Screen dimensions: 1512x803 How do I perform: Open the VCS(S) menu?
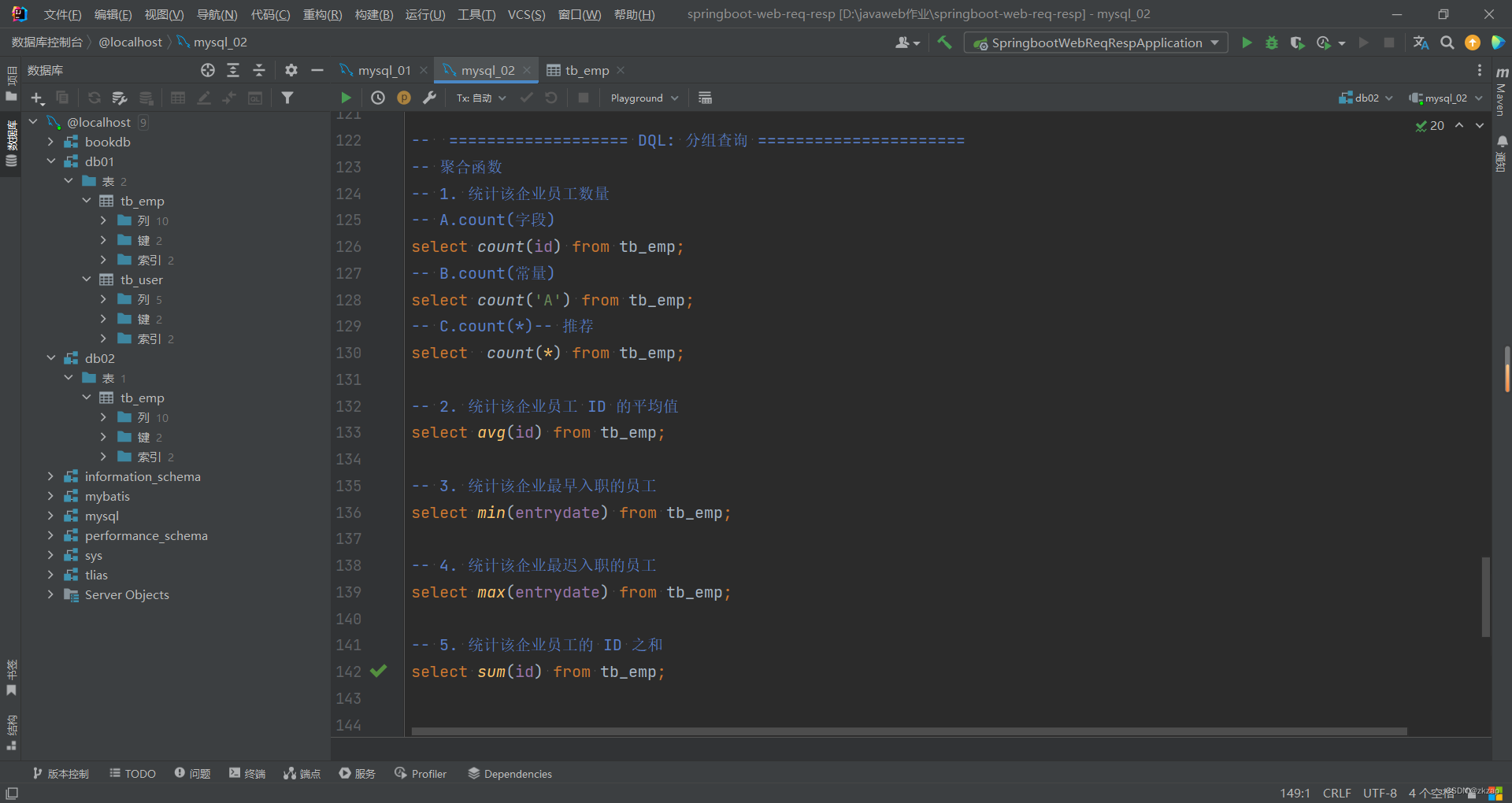point(526,13)
